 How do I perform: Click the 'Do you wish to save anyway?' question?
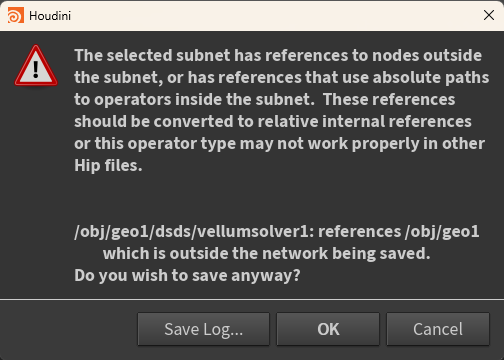click(187, 276)
